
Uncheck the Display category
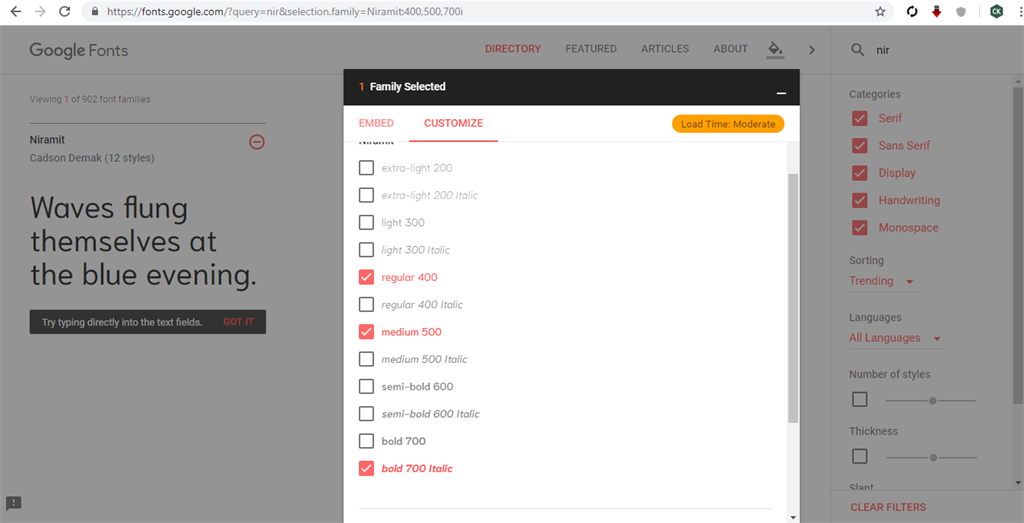pos(859,173)
